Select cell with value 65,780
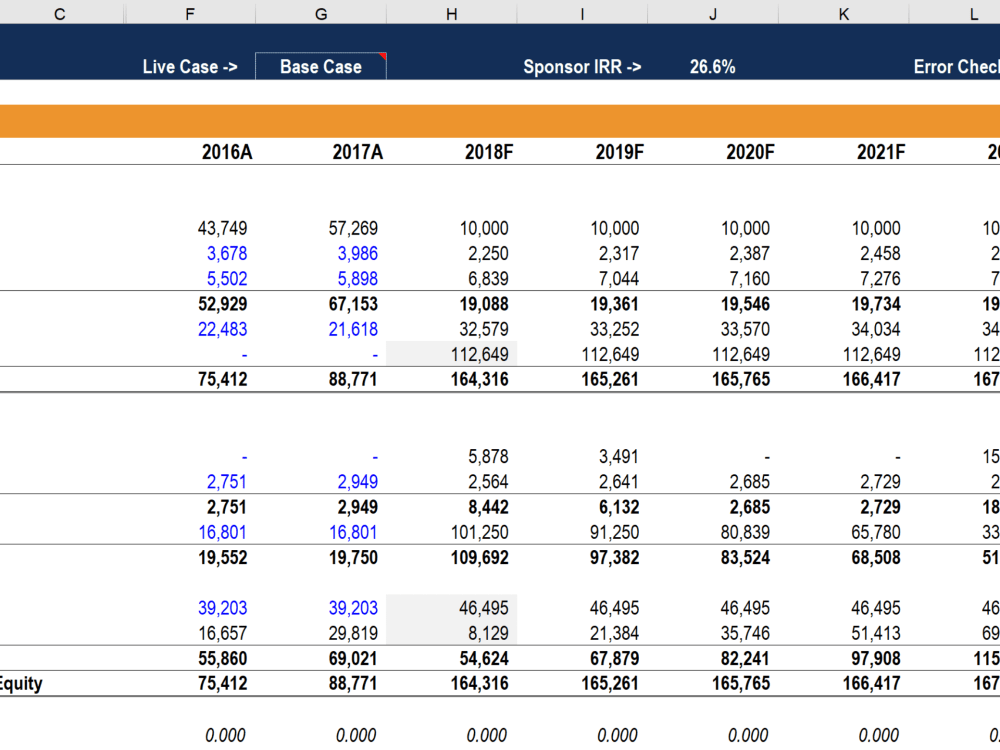Screen dimensions: 1000x750 (876, 532)
